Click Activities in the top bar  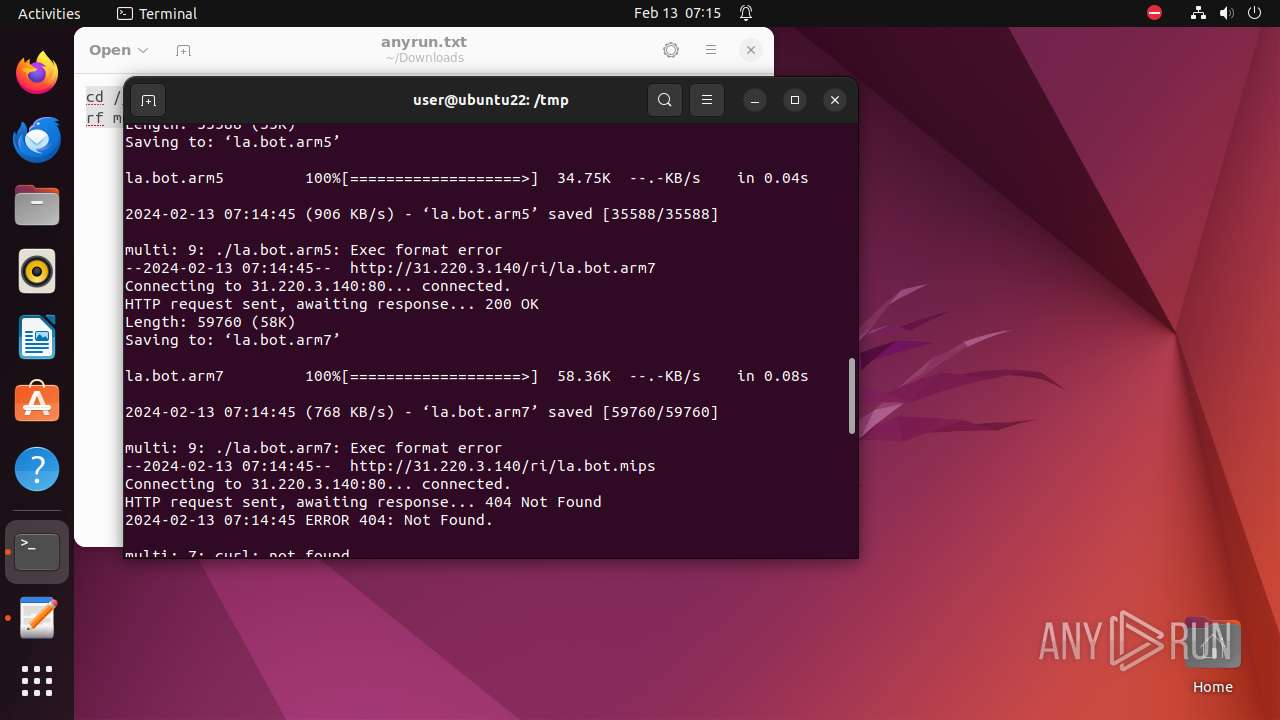pos(49,13)
